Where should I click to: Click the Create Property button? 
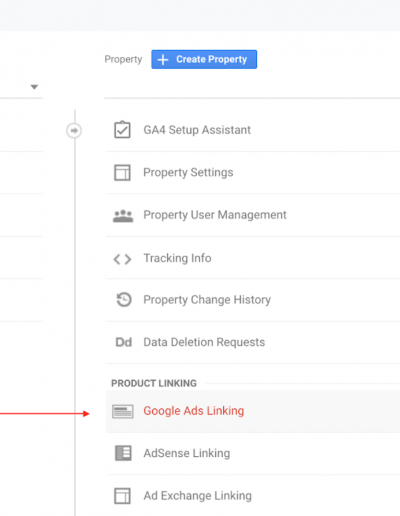point(204,59)
